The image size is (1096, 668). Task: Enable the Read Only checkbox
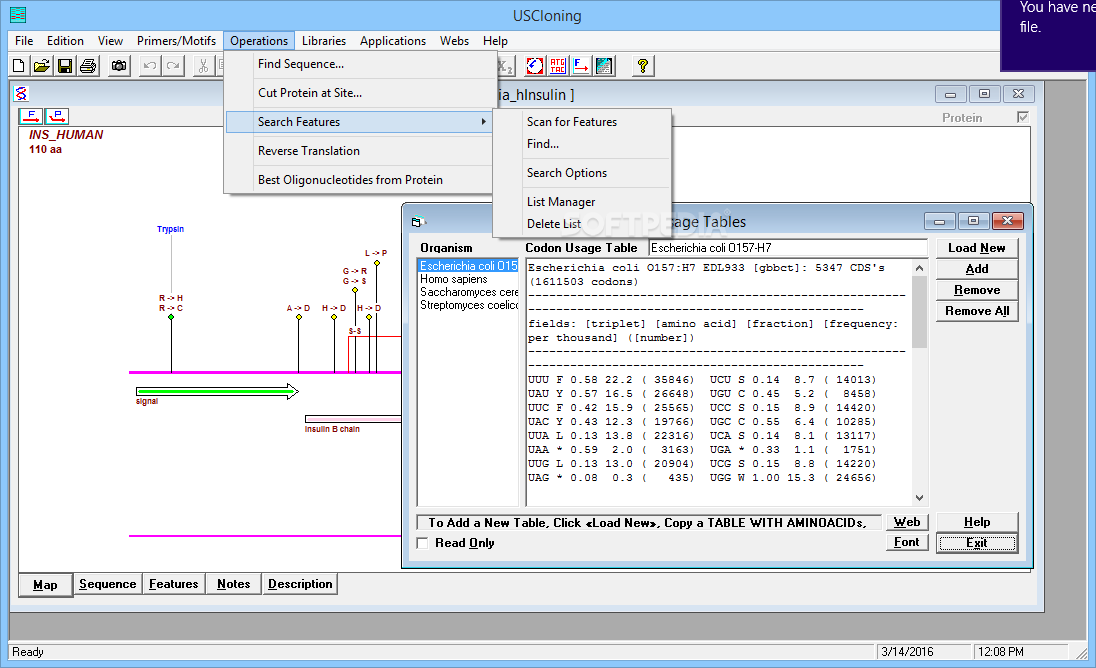click(x=422, y=543)
